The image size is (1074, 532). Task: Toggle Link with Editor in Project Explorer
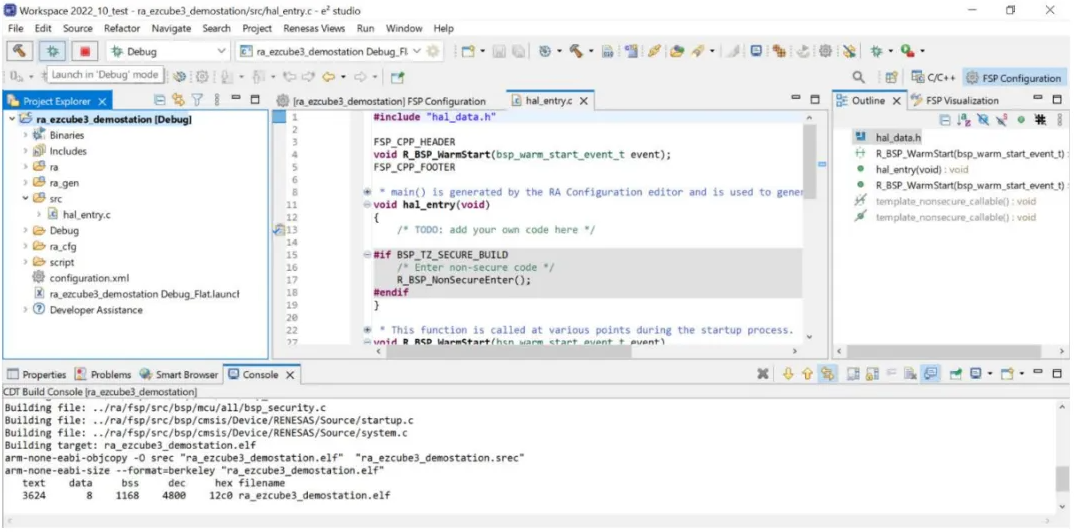pyautogui.click(x=178, y=100)
